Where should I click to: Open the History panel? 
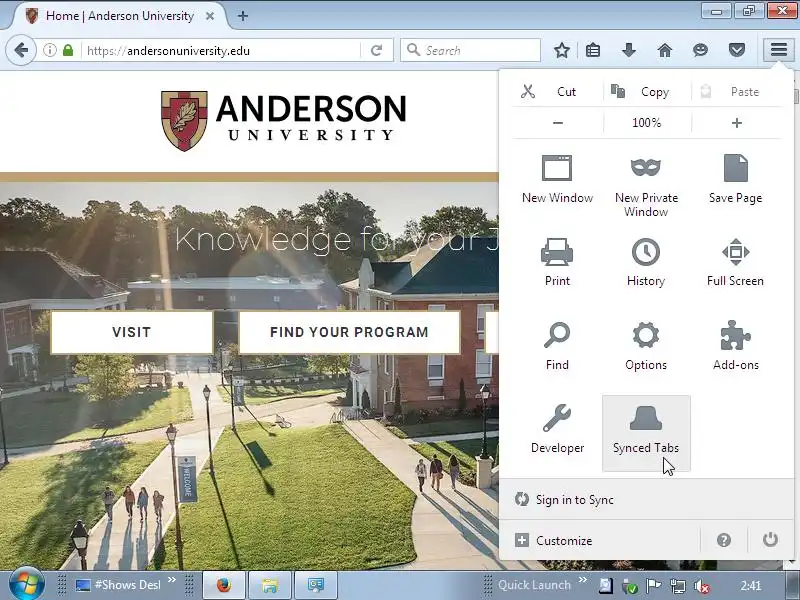(646, 262)
